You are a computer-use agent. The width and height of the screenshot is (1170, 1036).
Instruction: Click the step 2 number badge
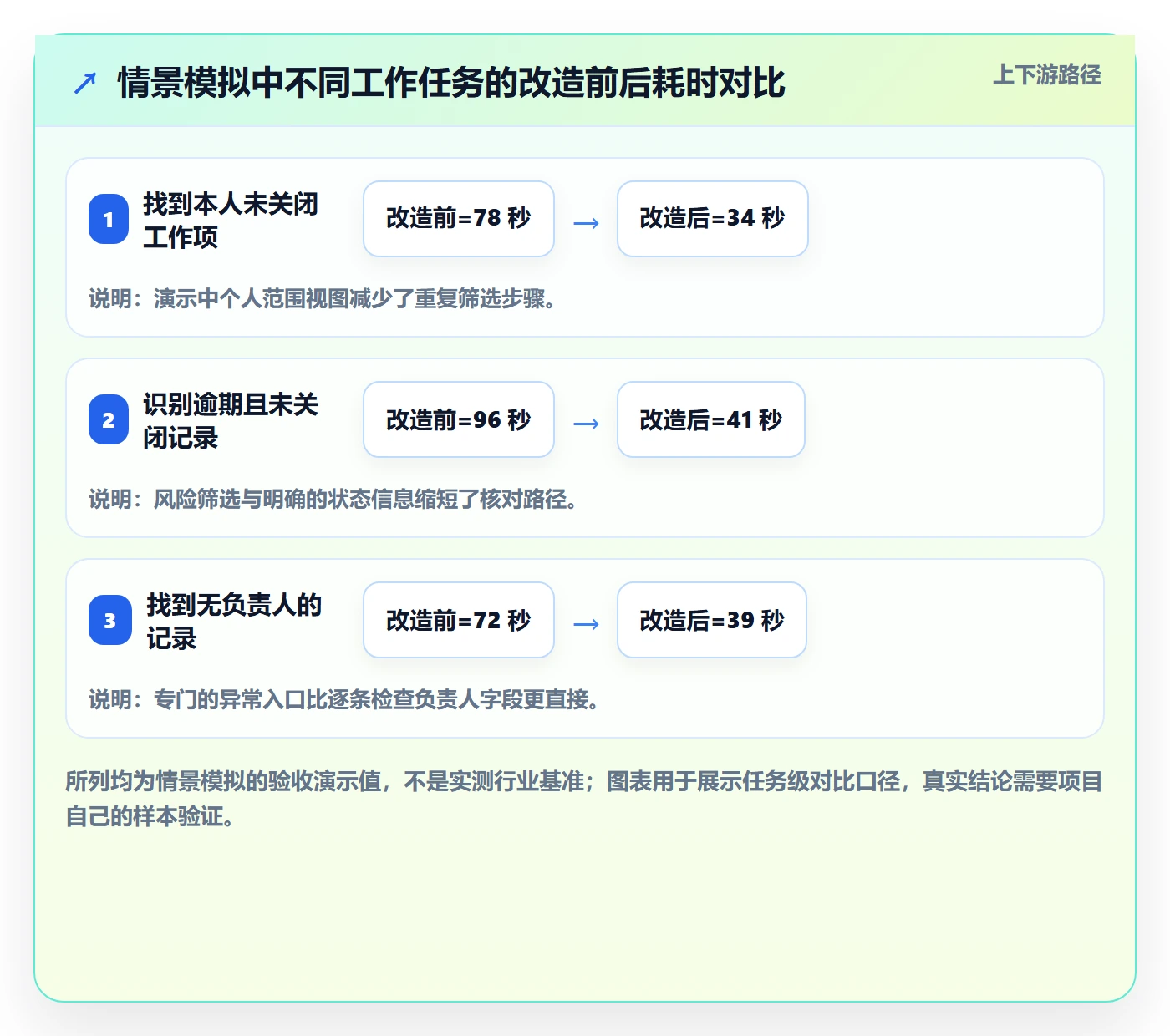click(109, 419)
